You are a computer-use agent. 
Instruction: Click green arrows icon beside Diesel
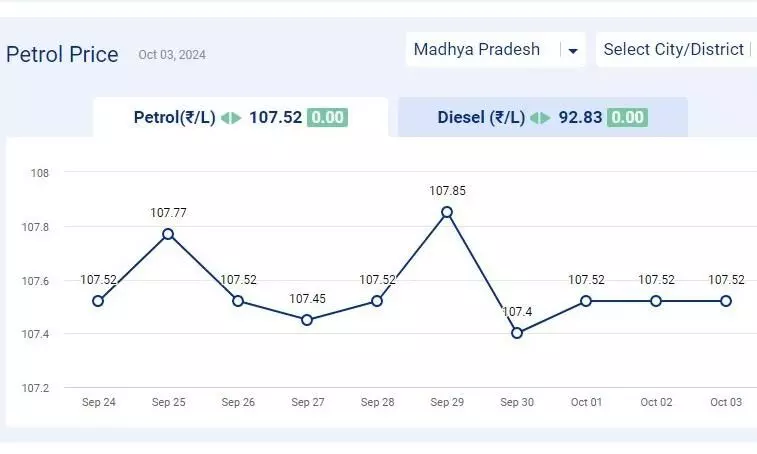point(540,118)
